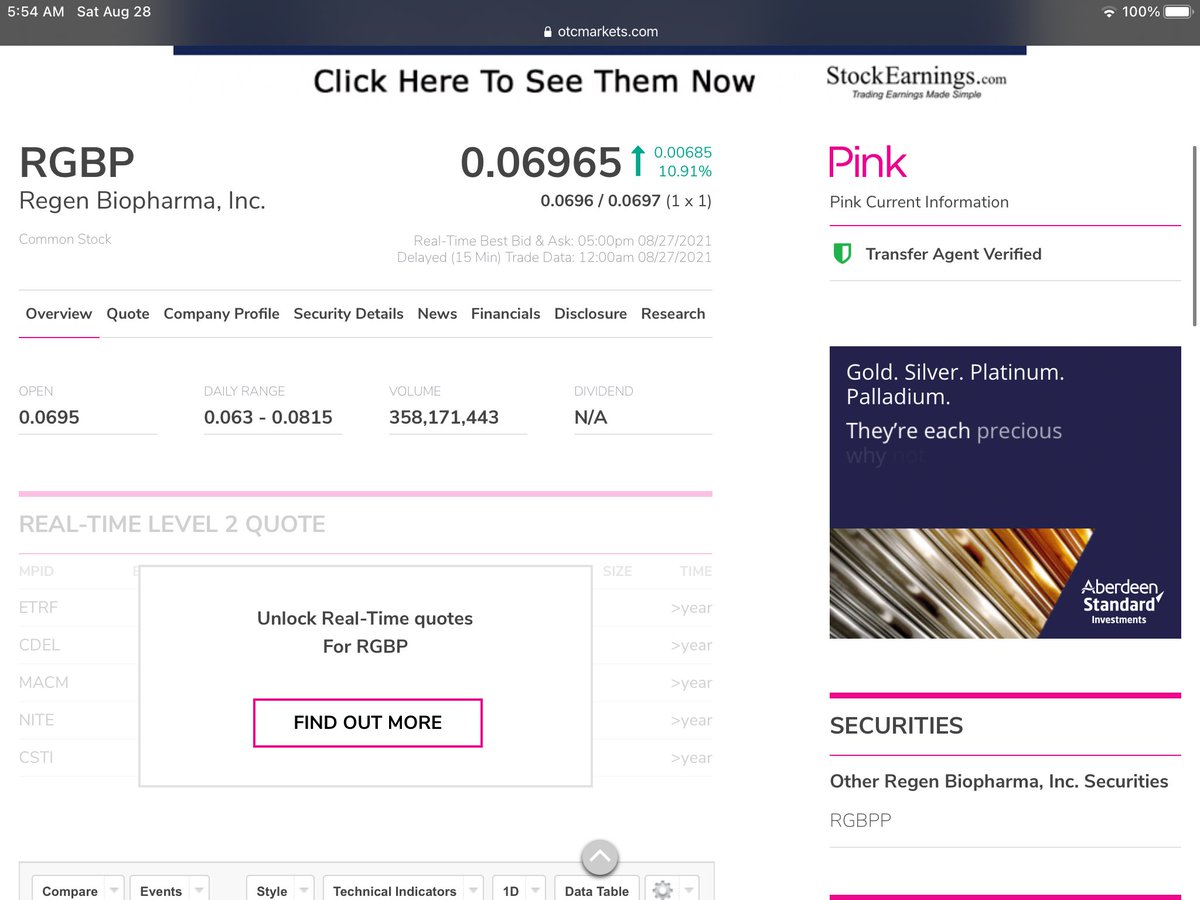Click the daily range 0.063 - 0.0815

268,417
